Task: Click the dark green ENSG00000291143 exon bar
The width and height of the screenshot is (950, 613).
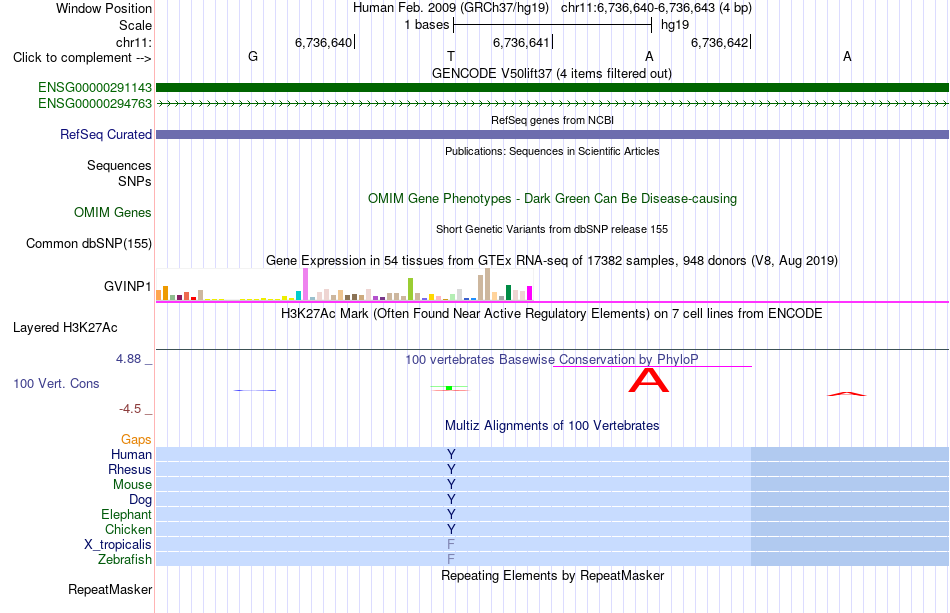Action: click(553, 88)
